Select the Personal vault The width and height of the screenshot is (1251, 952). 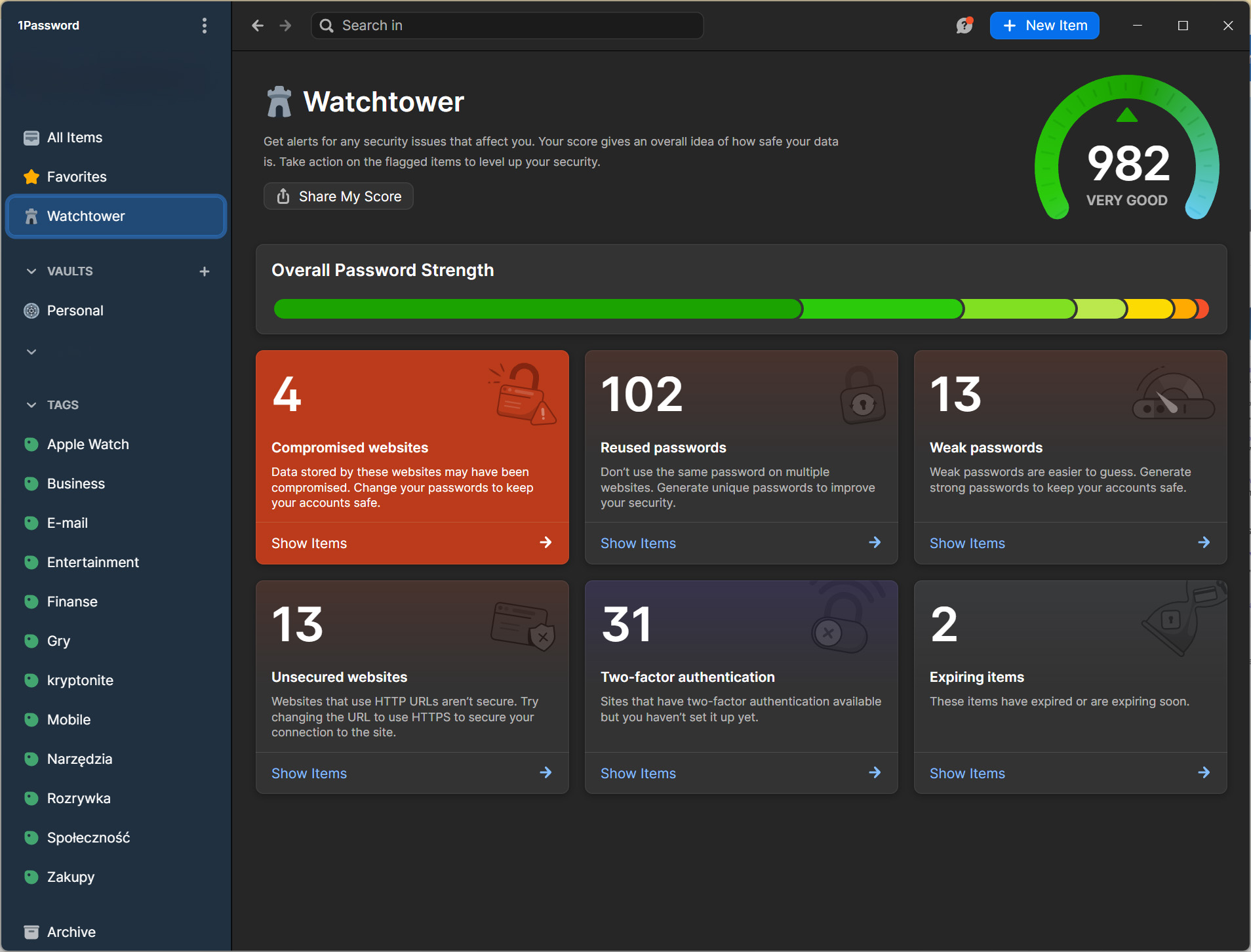click(75, 311)
